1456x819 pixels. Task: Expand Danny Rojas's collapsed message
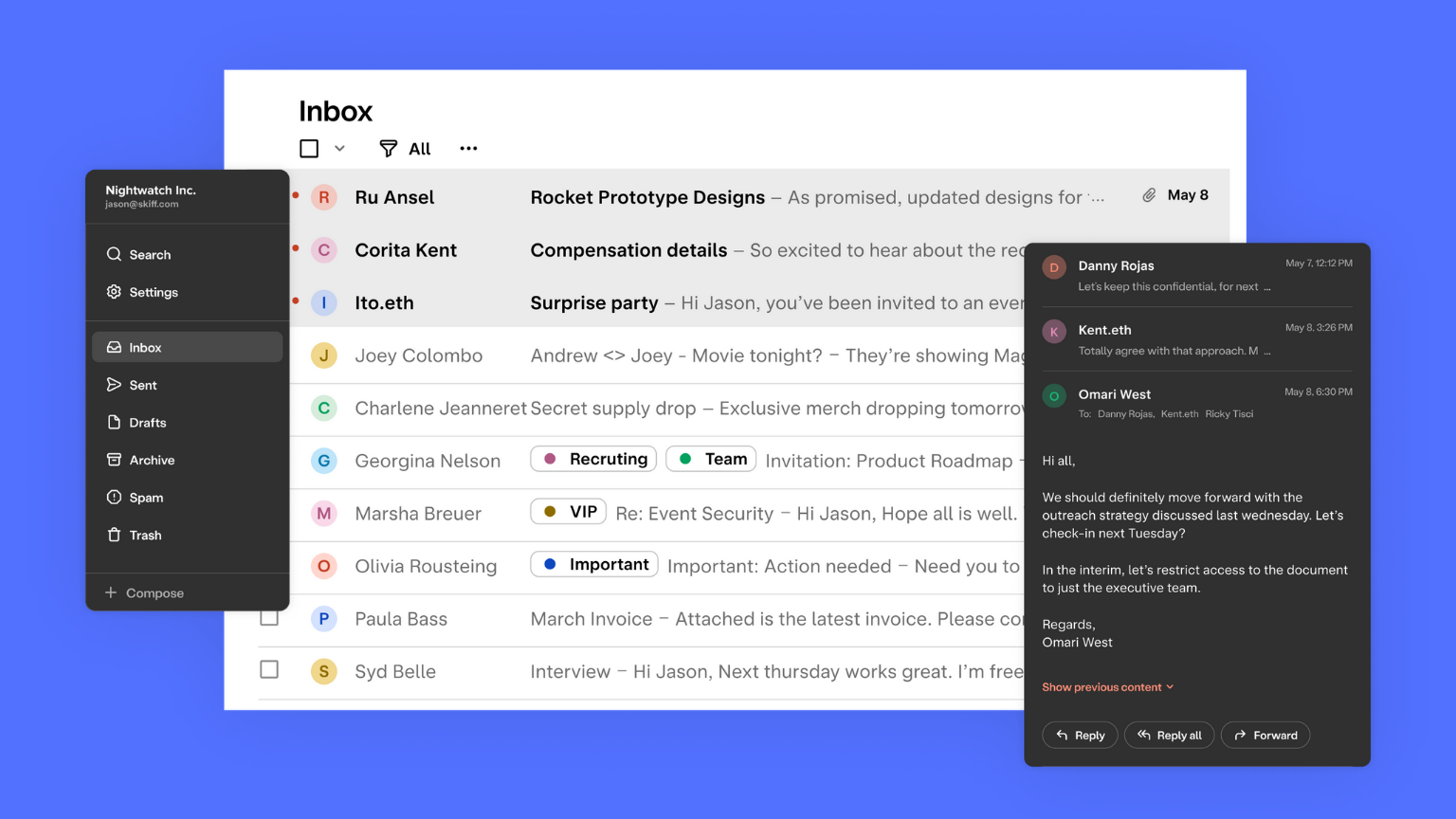click(x=1197, y=275)
